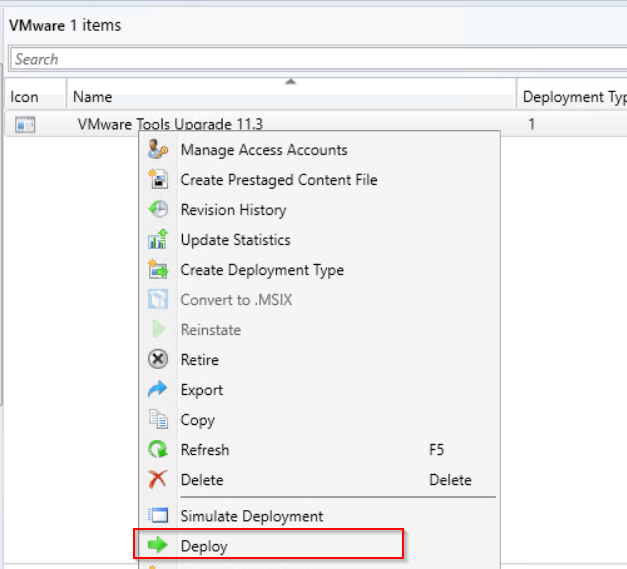Click the Retire circle-X icon
The width and height of the screenshot is (627, 569).
coord(157,360)
